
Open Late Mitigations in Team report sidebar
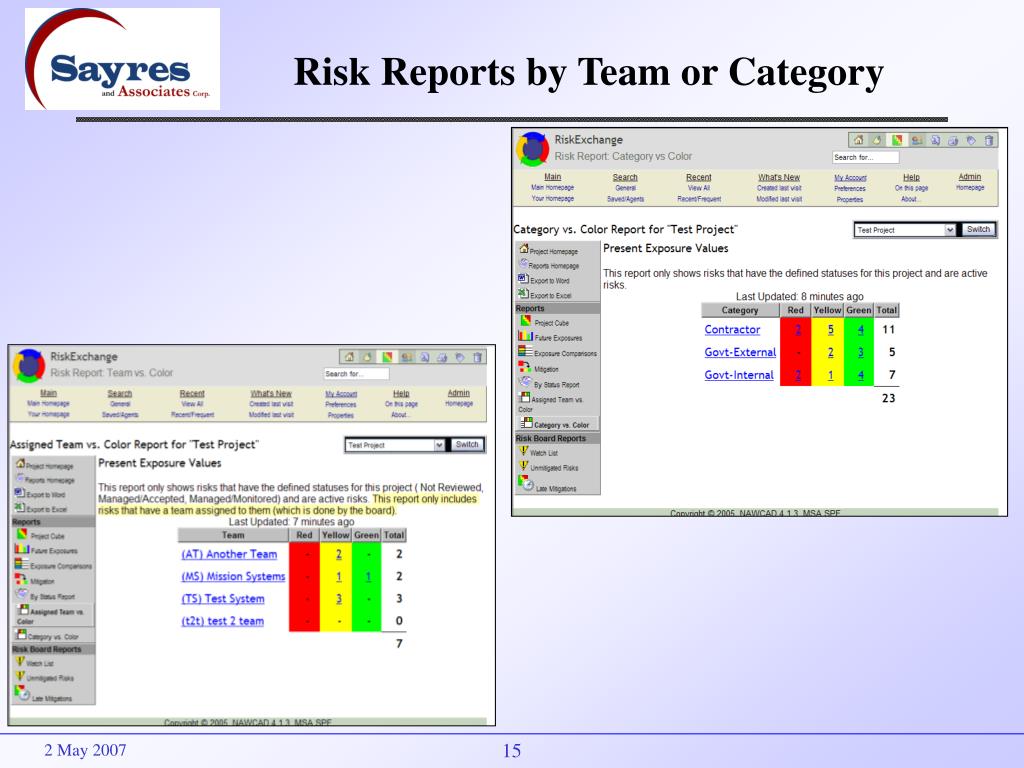pyautogui.click(x=43, y=696)
